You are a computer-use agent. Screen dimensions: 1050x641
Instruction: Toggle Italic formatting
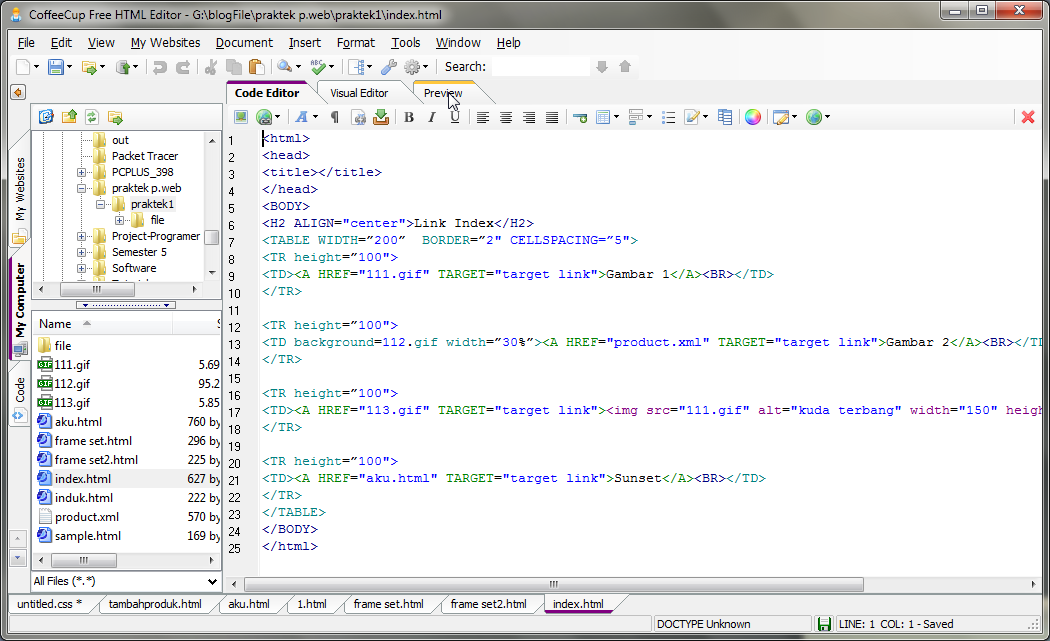432,117
